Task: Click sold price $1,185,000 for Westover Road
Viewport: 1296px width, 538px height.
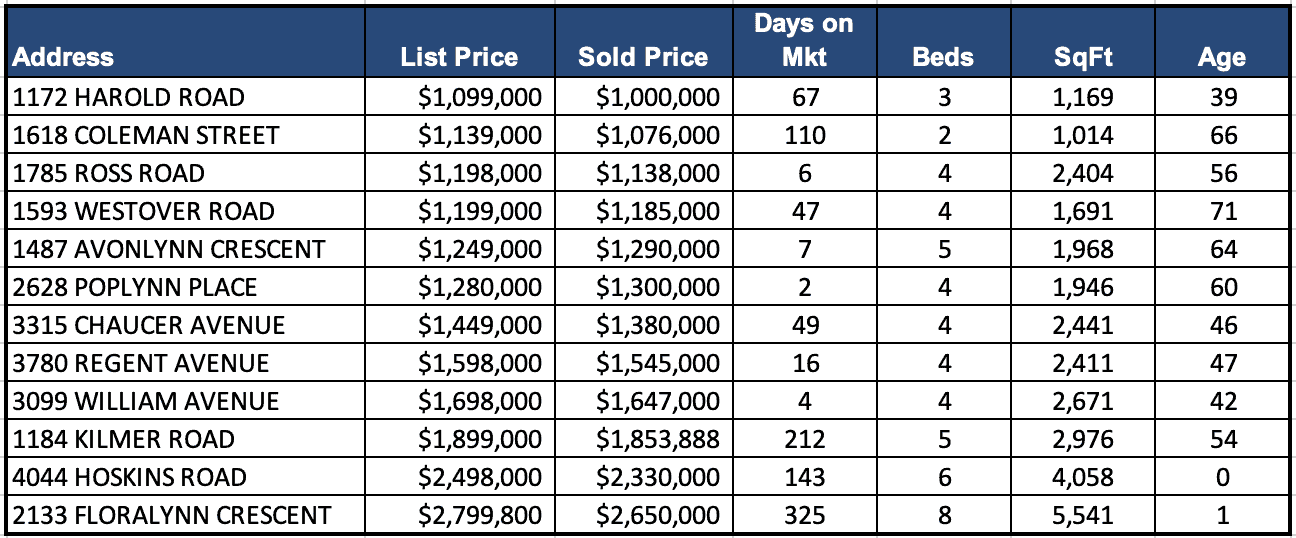Action: click(658, 211)
